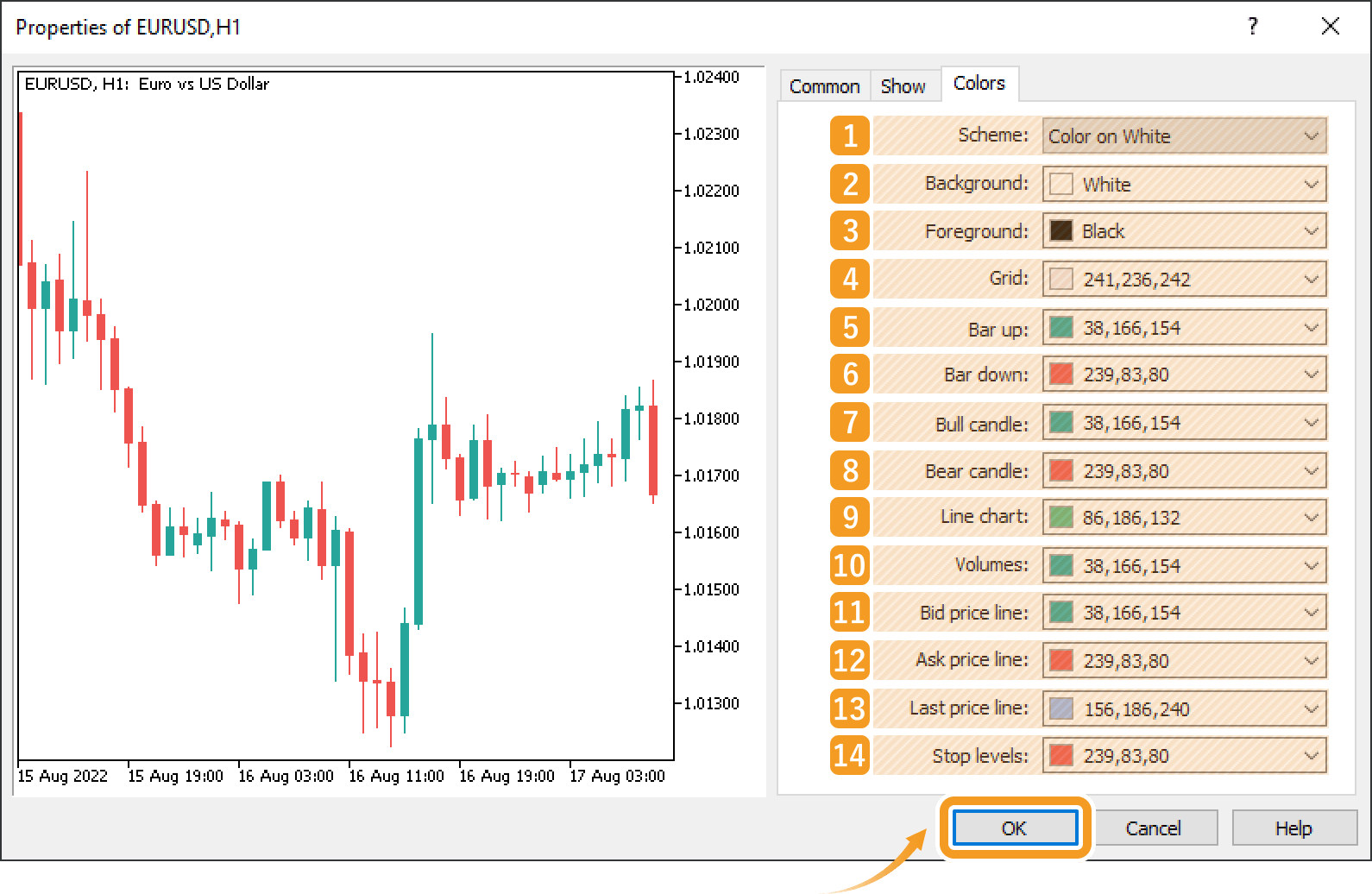The image size is (1372, 894).
Task: Switch to the Common tab
Action: [824, 86]
